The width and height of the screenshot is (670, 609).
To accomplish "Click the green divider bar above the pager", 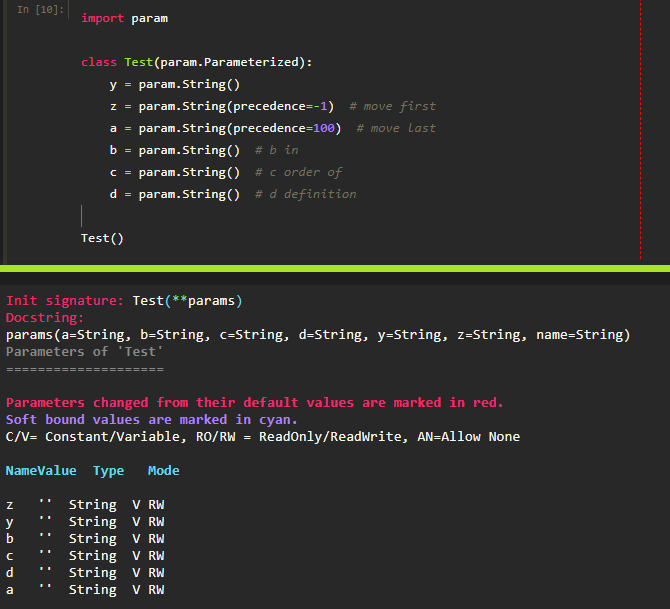I will 335,268.
